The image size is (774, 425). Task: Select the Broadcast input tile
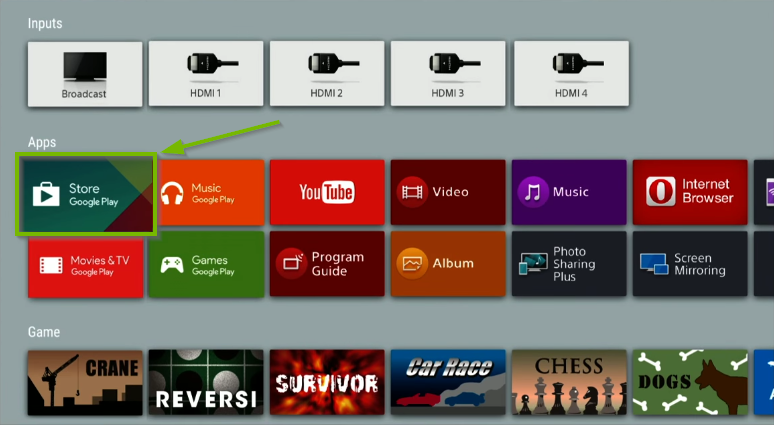pos(85,74)
